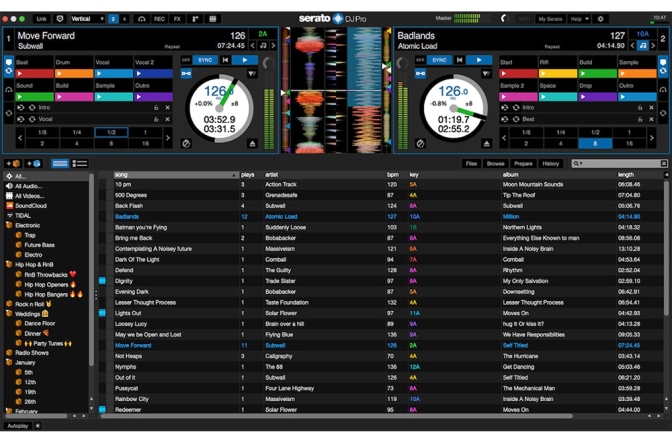Open My Serato

click(x=550, y=19)
